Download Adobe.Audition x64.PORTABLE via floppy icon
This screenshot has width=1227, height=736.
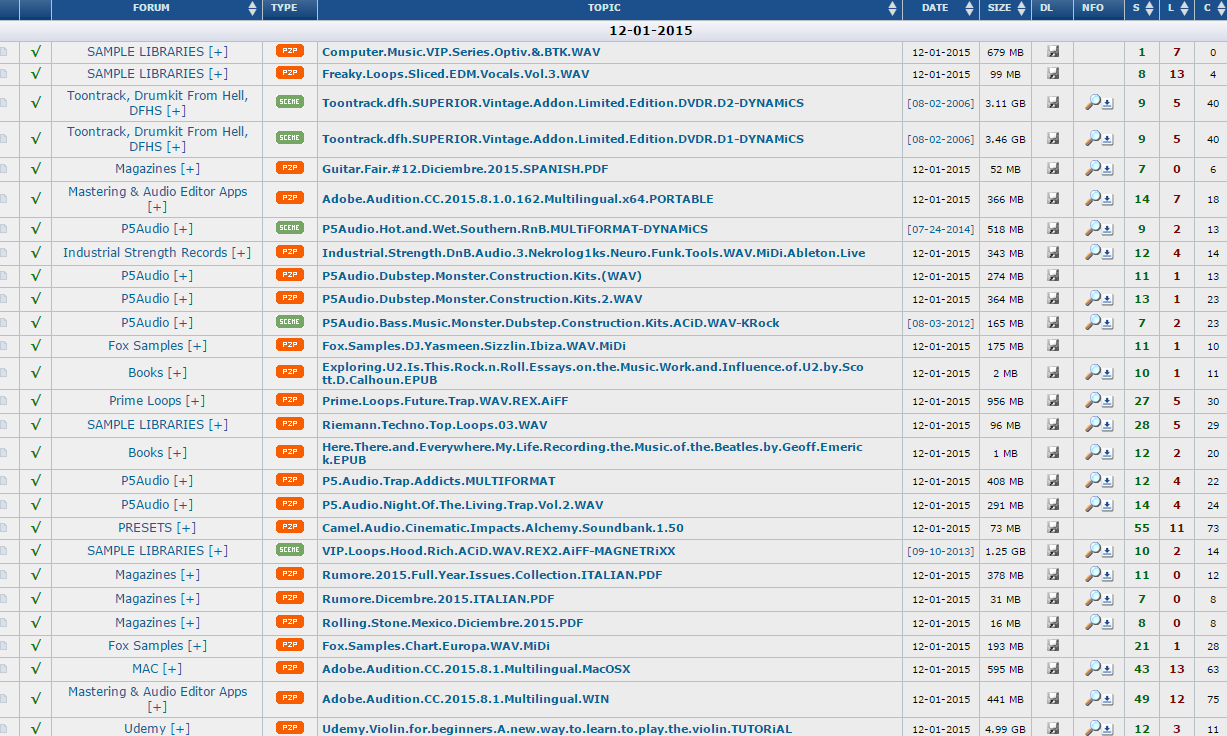[x=1053, y=199]
